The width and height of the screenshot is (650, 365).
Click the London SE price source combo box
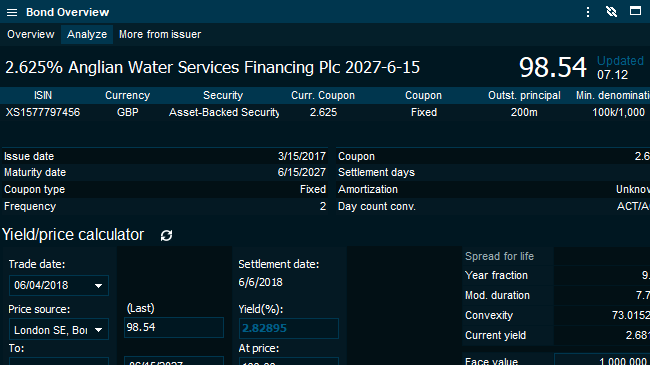click(59, 330)
